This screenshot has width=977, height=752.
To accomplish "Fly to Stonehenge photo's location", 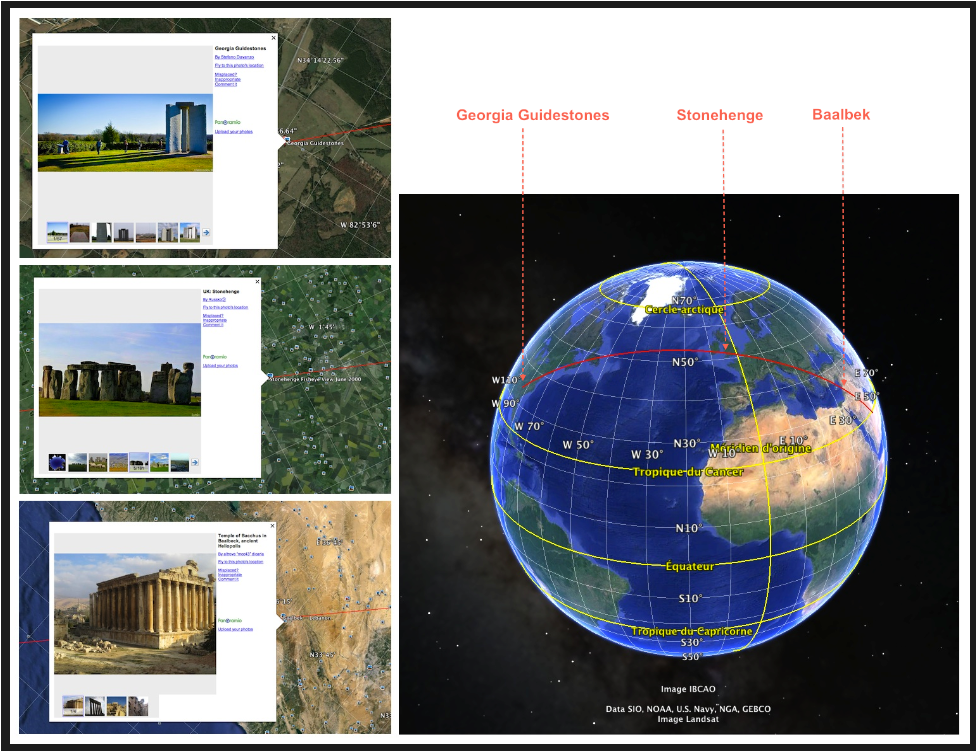I will 226,307.
